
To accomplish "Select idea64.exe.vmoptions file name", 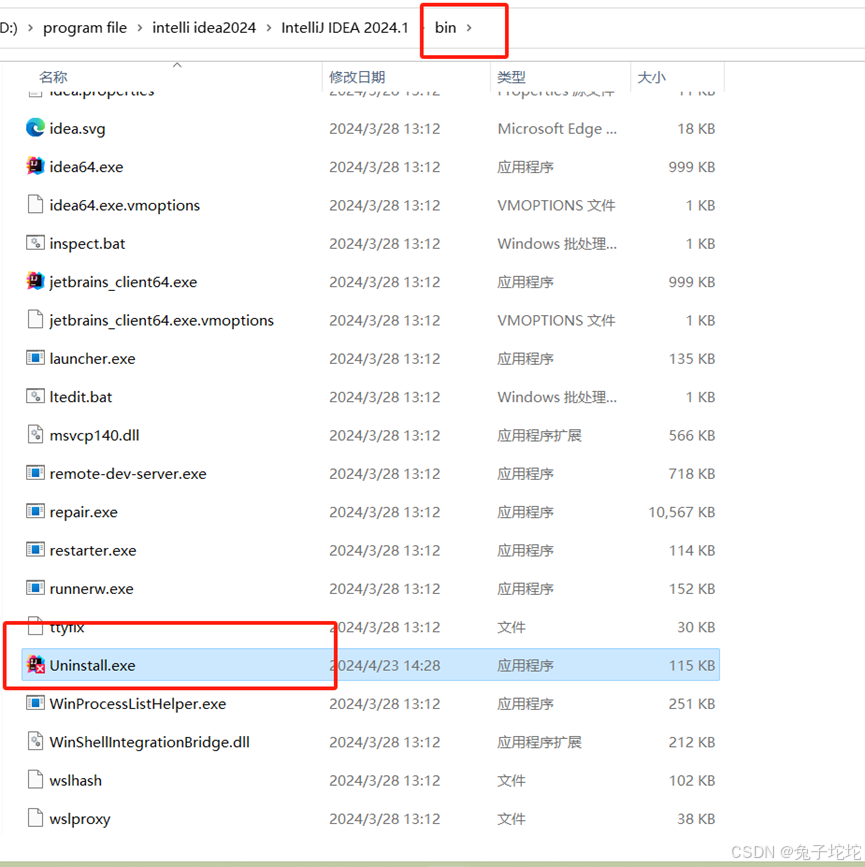I will [x=125, y=205].
